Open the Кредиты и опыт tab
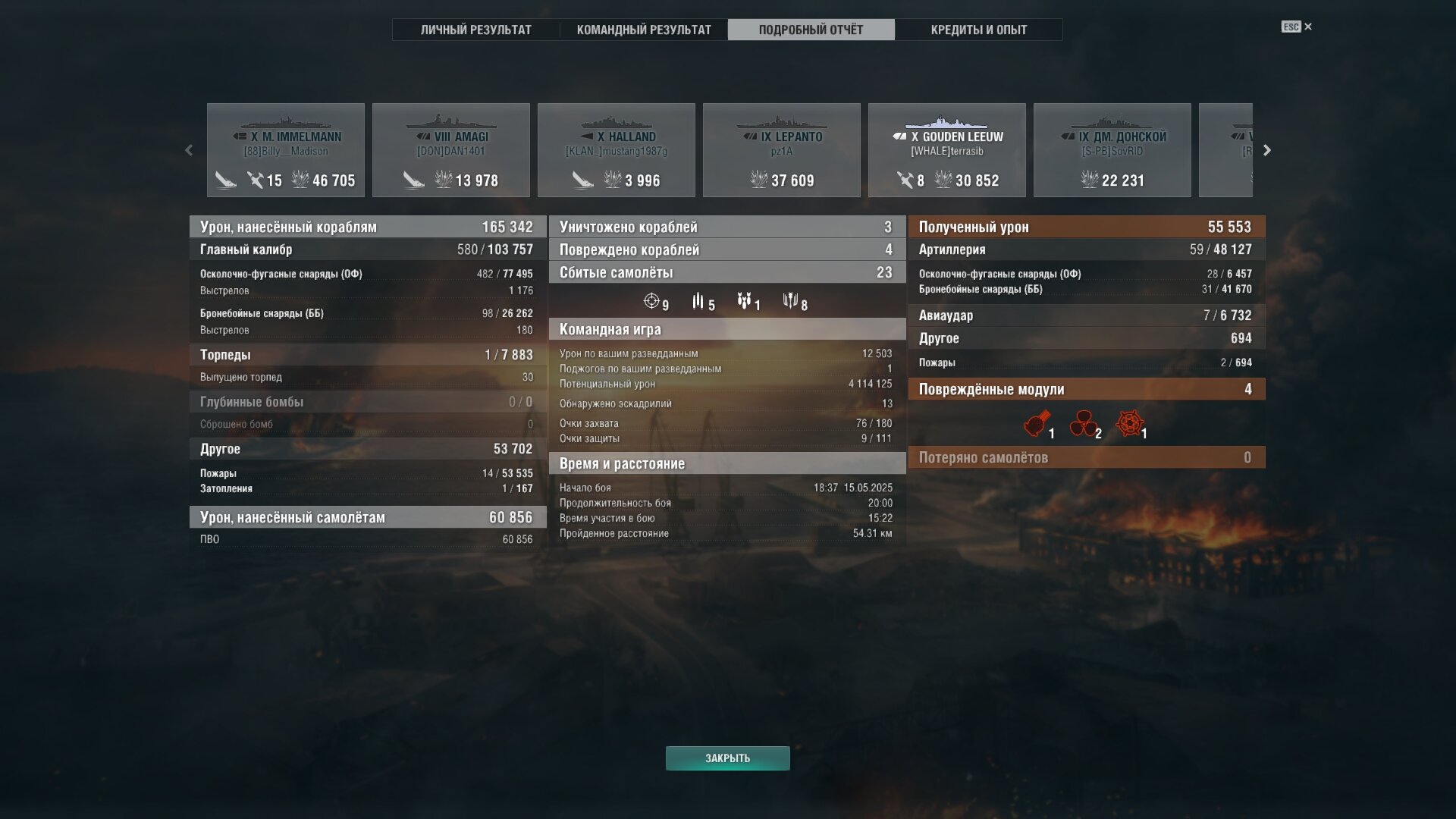Viewport: 1456px width, 819px height. 978,30
